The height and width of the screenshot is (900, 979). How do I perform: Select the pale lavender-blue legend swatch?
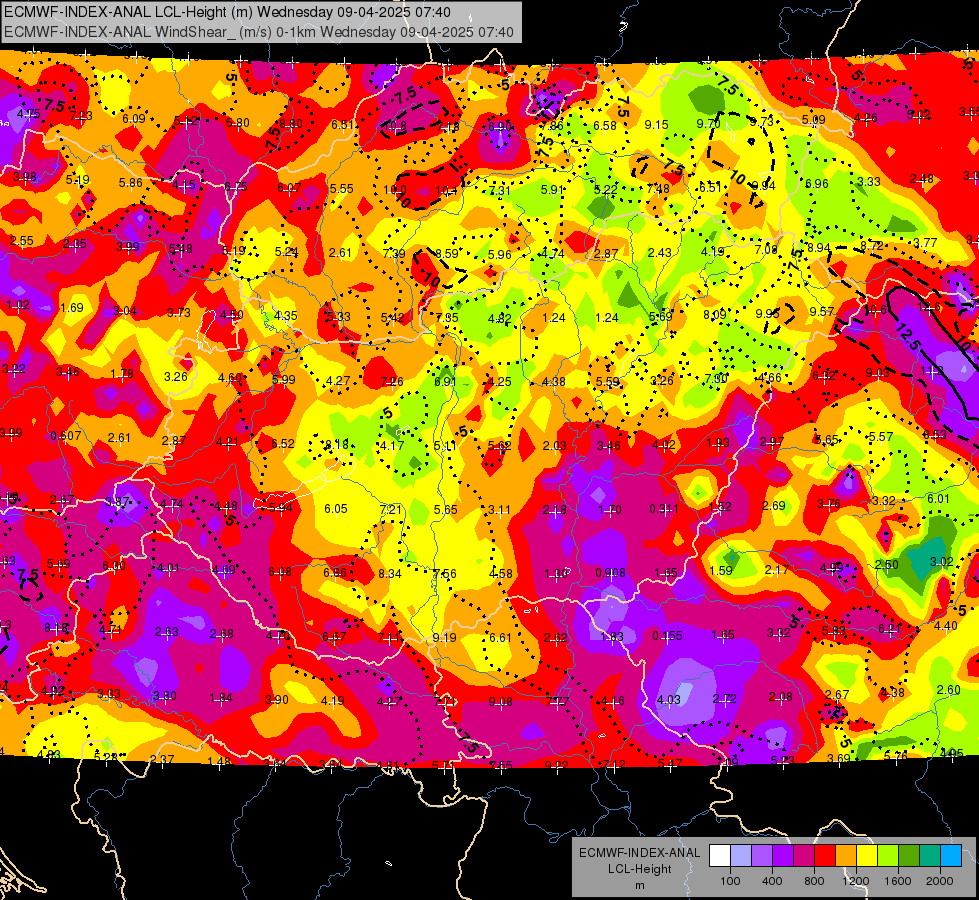[x=741, y=856]
